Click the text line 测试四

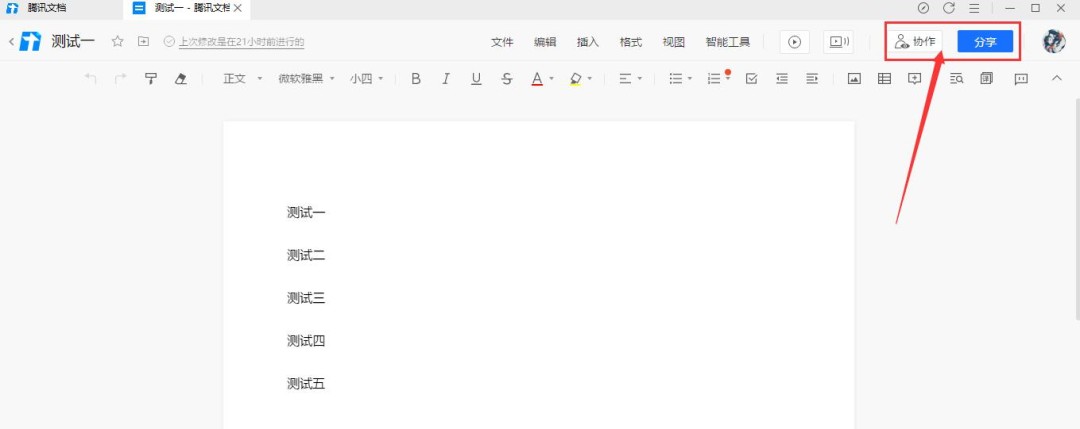click(x=306, y=341)
